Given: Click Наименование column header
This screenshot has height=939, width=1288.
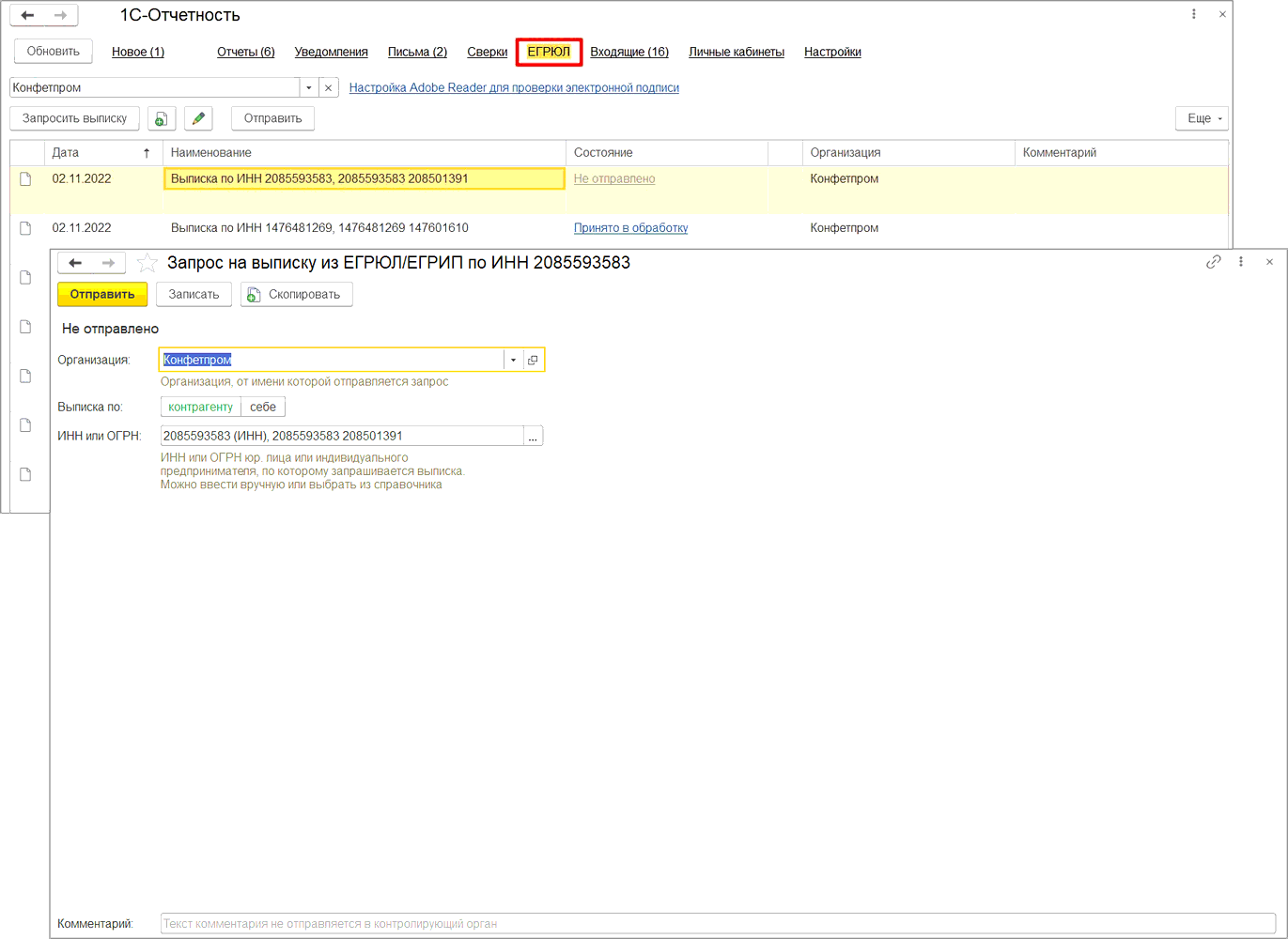Looking at the screenshot, I should (x=365, y=152).
